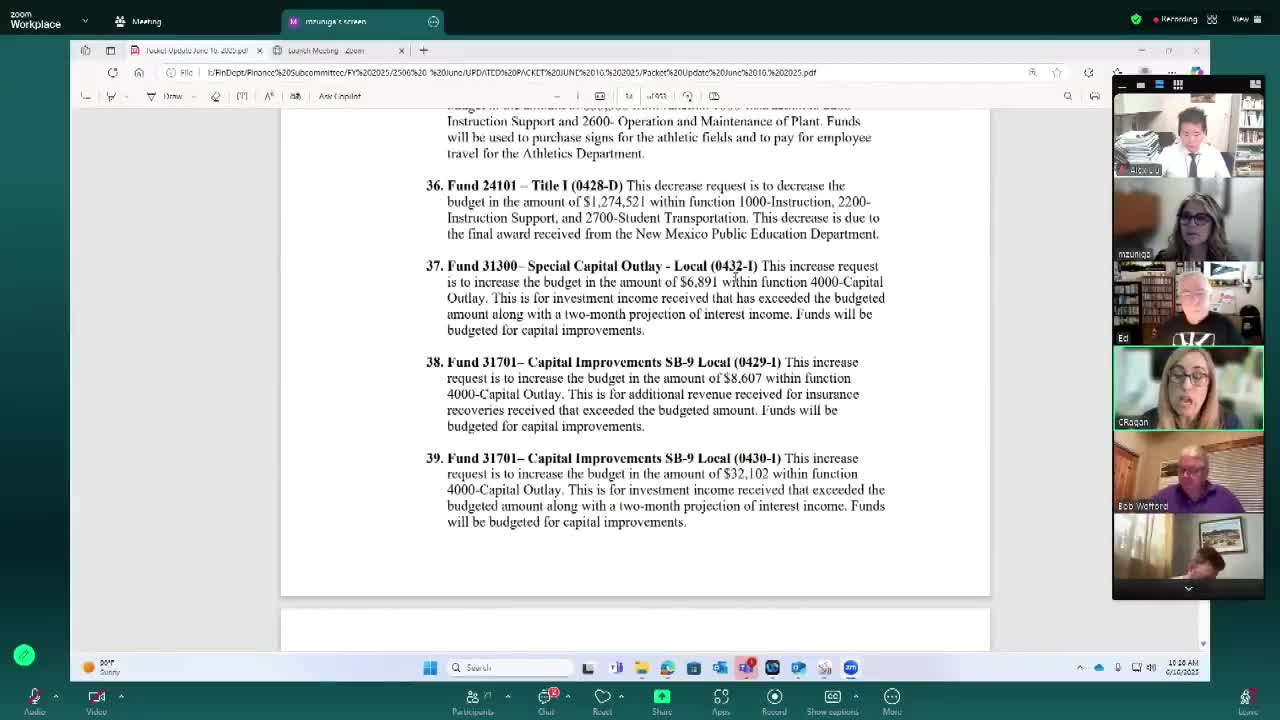Select the Alex Liu video thumbnail
1280x720 pixels.
(1188, 135)
